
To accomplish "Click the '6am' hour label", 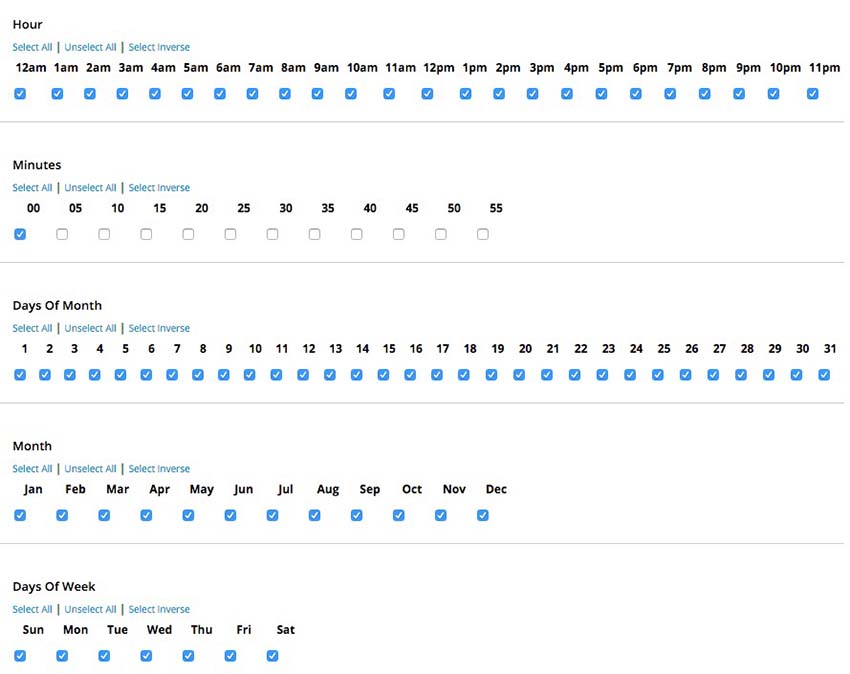I will 228,68.
